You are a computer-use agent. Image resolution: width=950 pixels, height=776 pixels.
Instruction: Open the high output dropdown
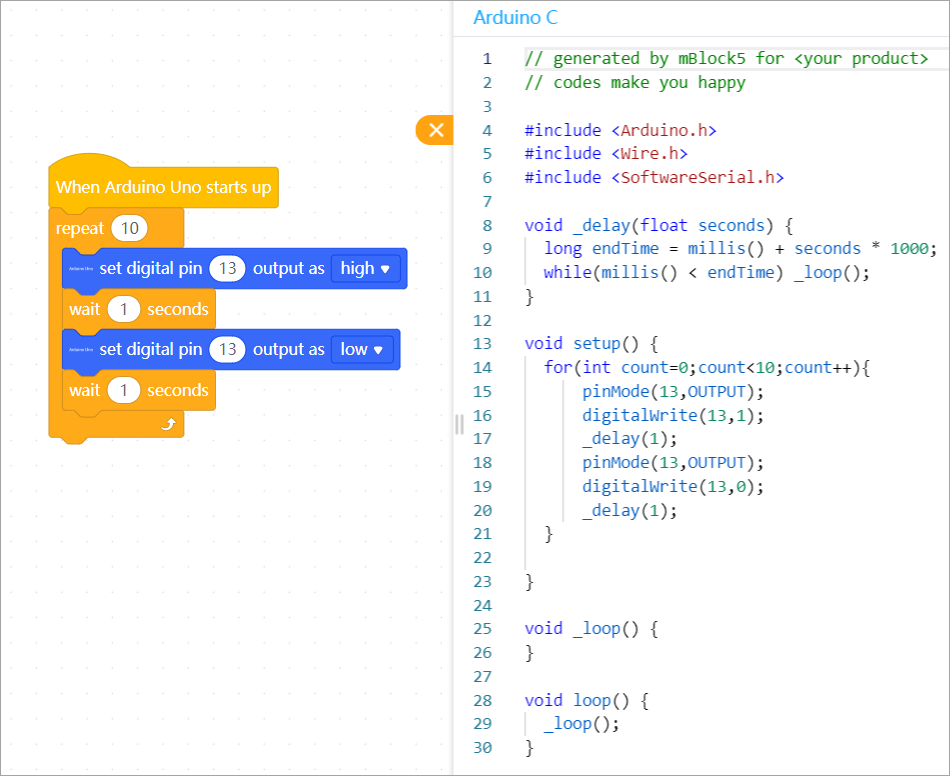367,269
